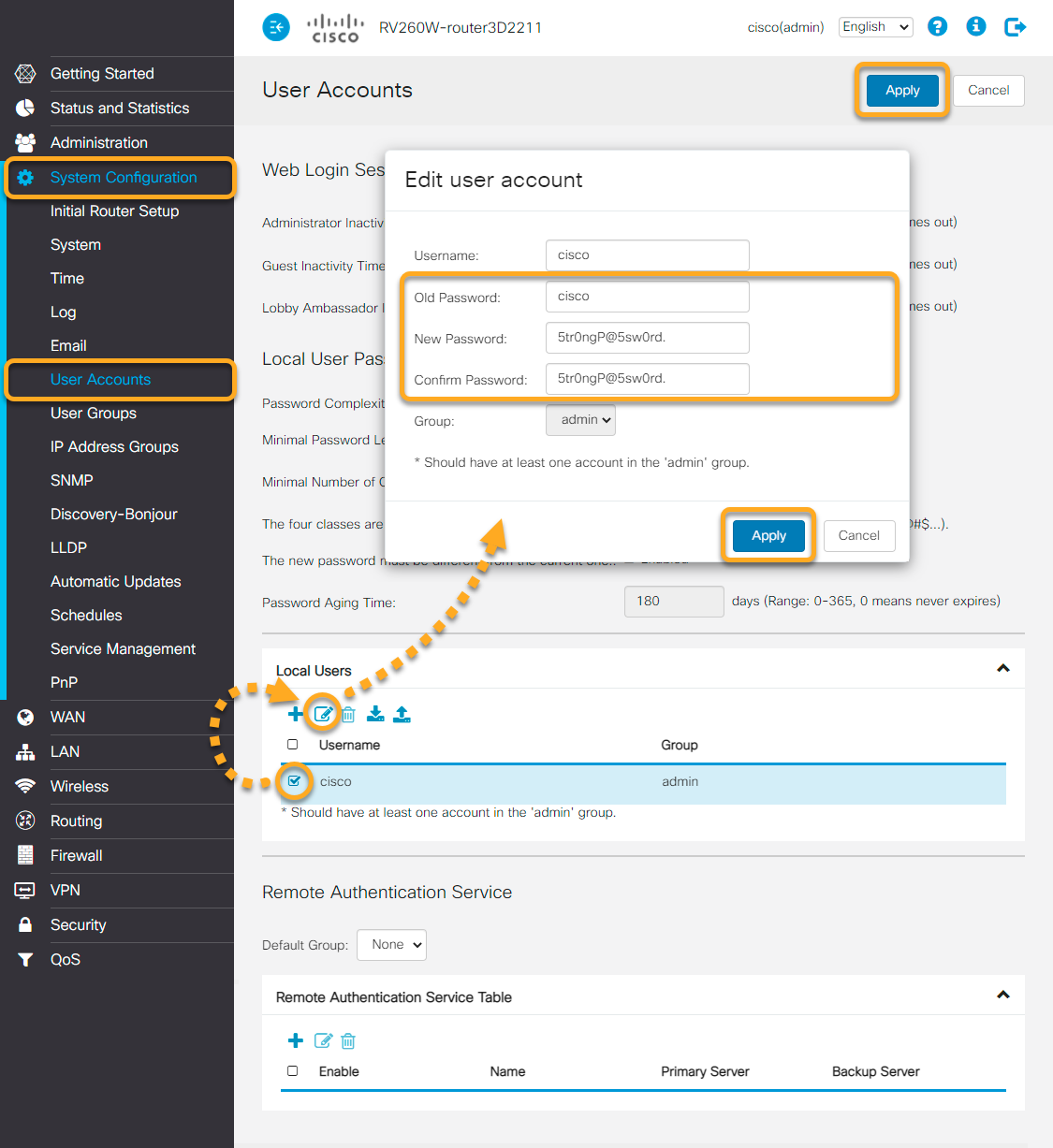Open the Group admin dropdown
1053x1148 pixels.
click(580, 420)
